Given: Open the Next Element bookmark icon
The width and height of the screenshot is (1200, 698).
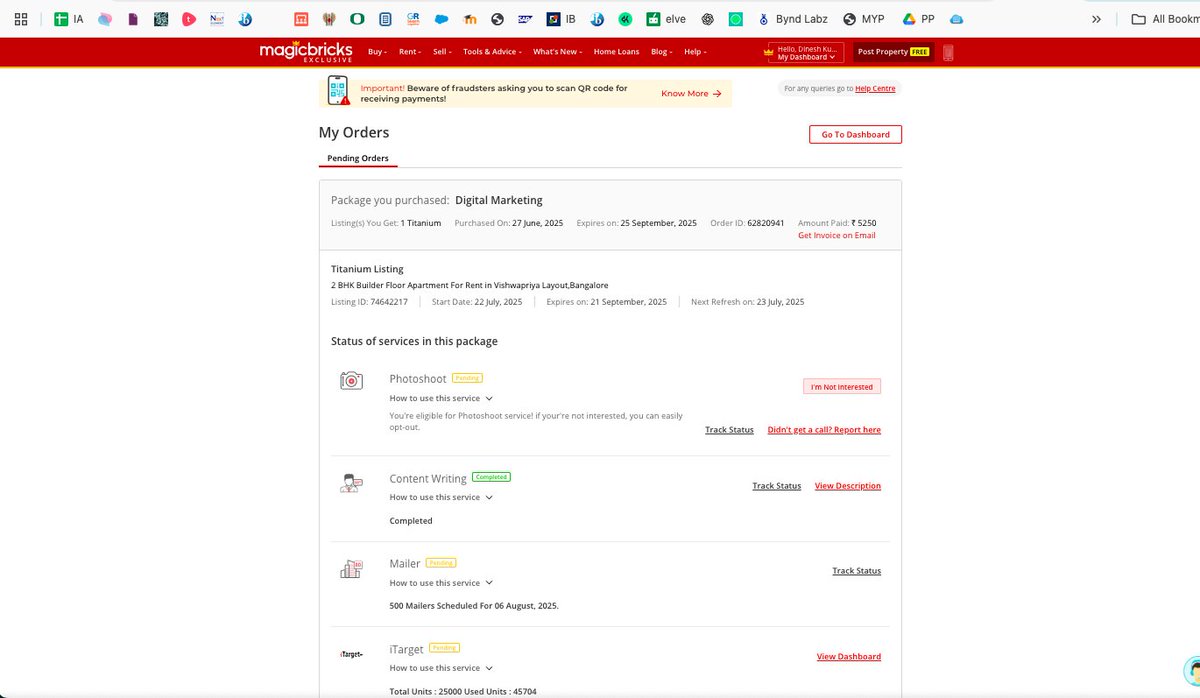Looking at the screenshot, I should pos(218,19).
